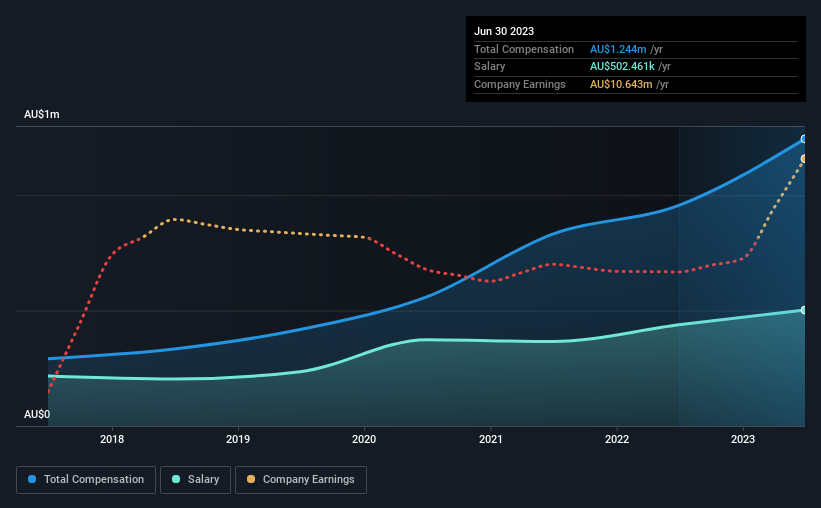The width and height of the screenshot is (821, 508).
Task: Select the 2023 x-axis label
Action: coord(743,439)
